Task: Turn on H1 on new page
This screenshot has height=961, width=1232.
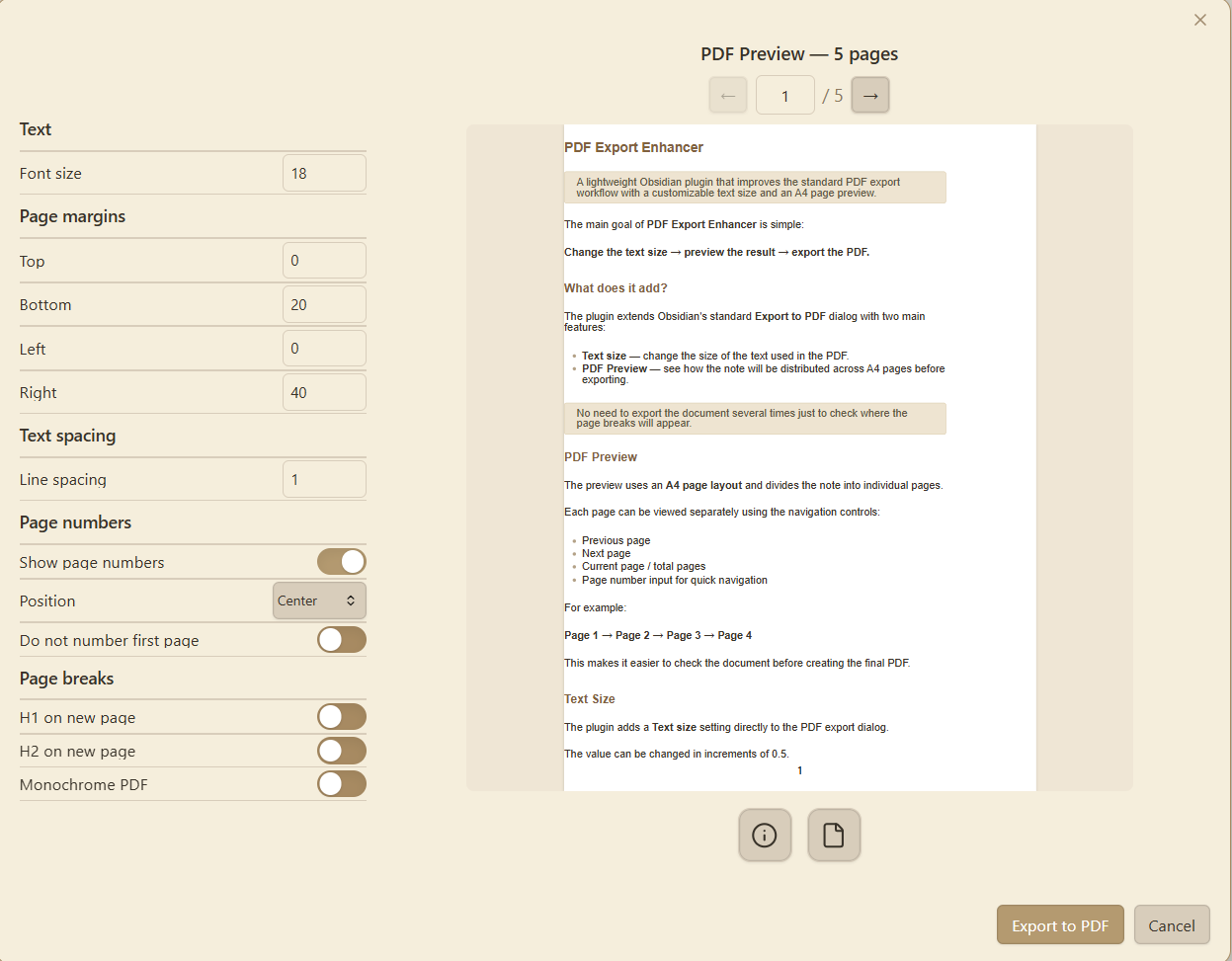Action: coord(342,717)
